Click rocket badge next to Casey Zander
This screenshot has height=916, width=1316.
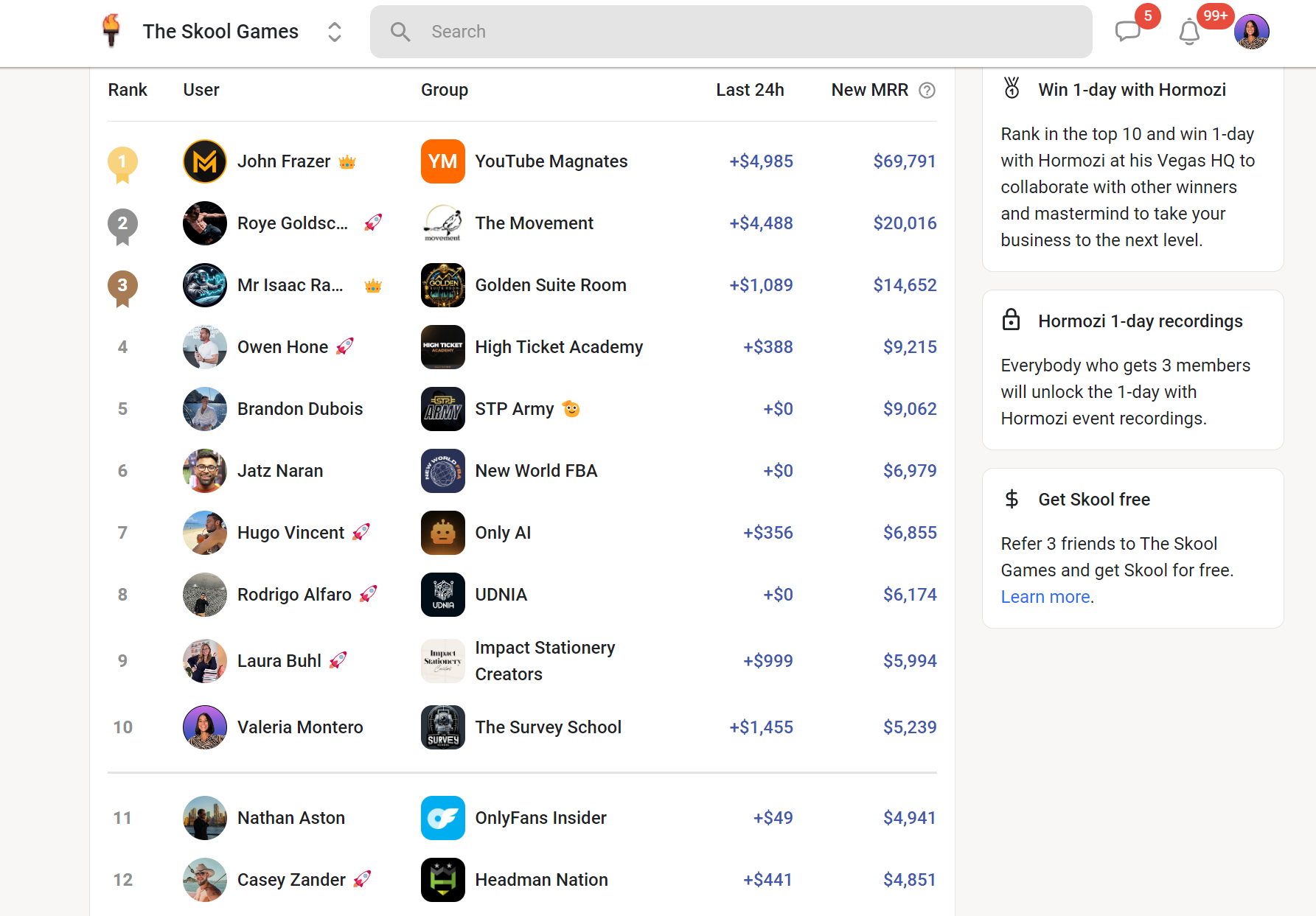[362, 879]
